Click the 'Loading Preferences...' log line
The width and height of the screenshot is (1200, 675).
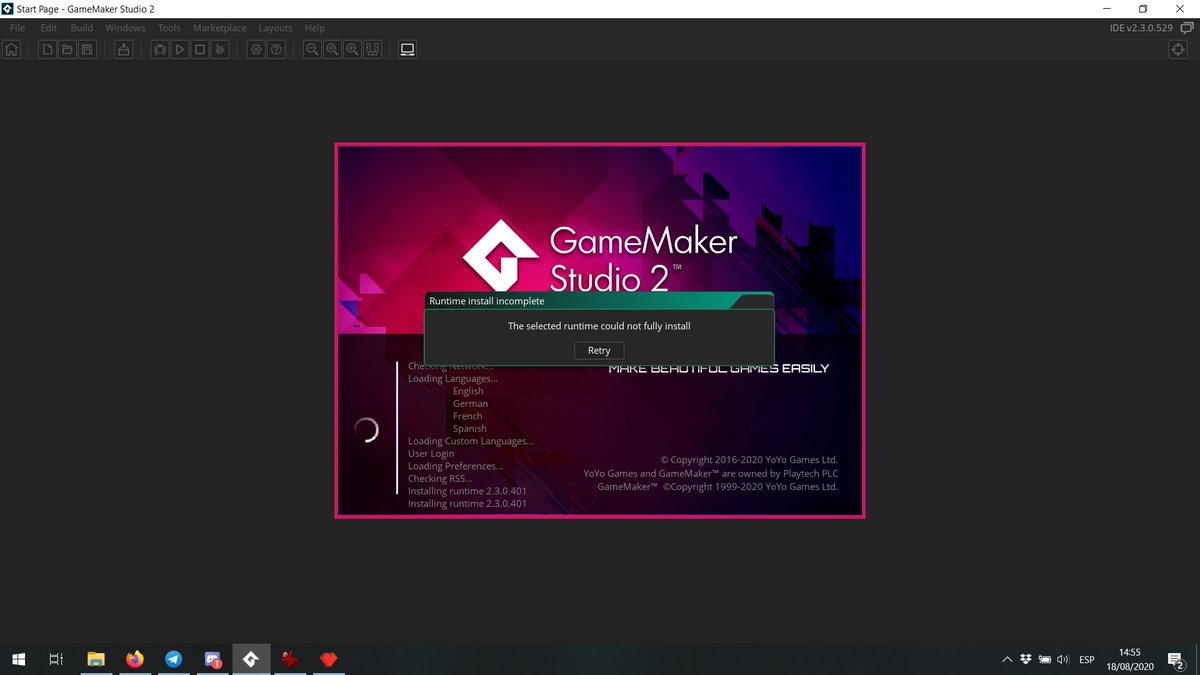point(455,466)
